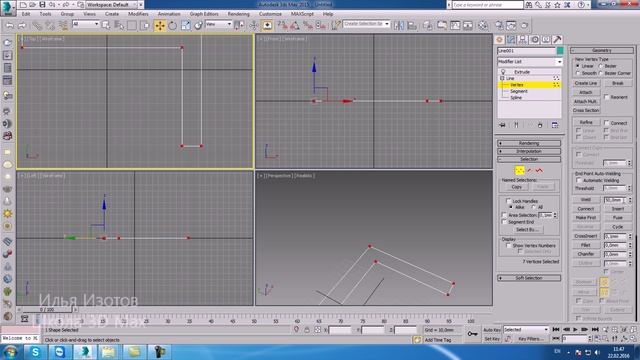This screenshot has width=640, height=360.
Task: Click the Align tool icon
Action: [412, 25]
